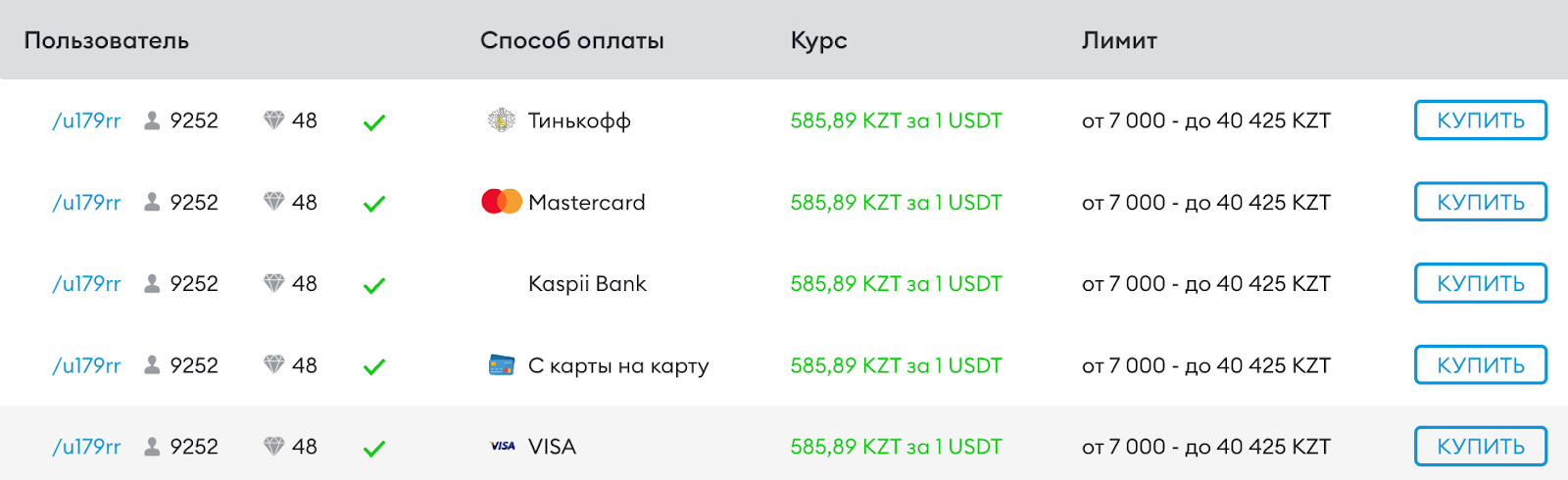Click the Tinkoff payment method icon
The height and width of the screenshot is (480, 1568).
click(502, 120)
